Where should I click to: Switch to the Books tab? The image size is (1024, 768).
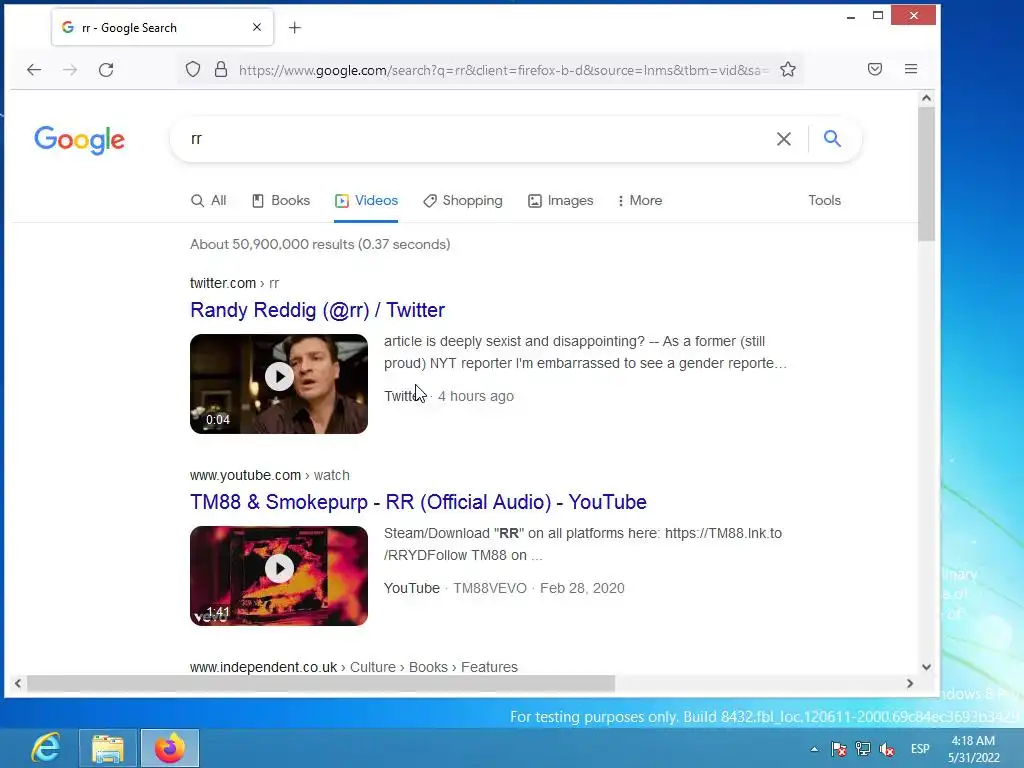281,200
